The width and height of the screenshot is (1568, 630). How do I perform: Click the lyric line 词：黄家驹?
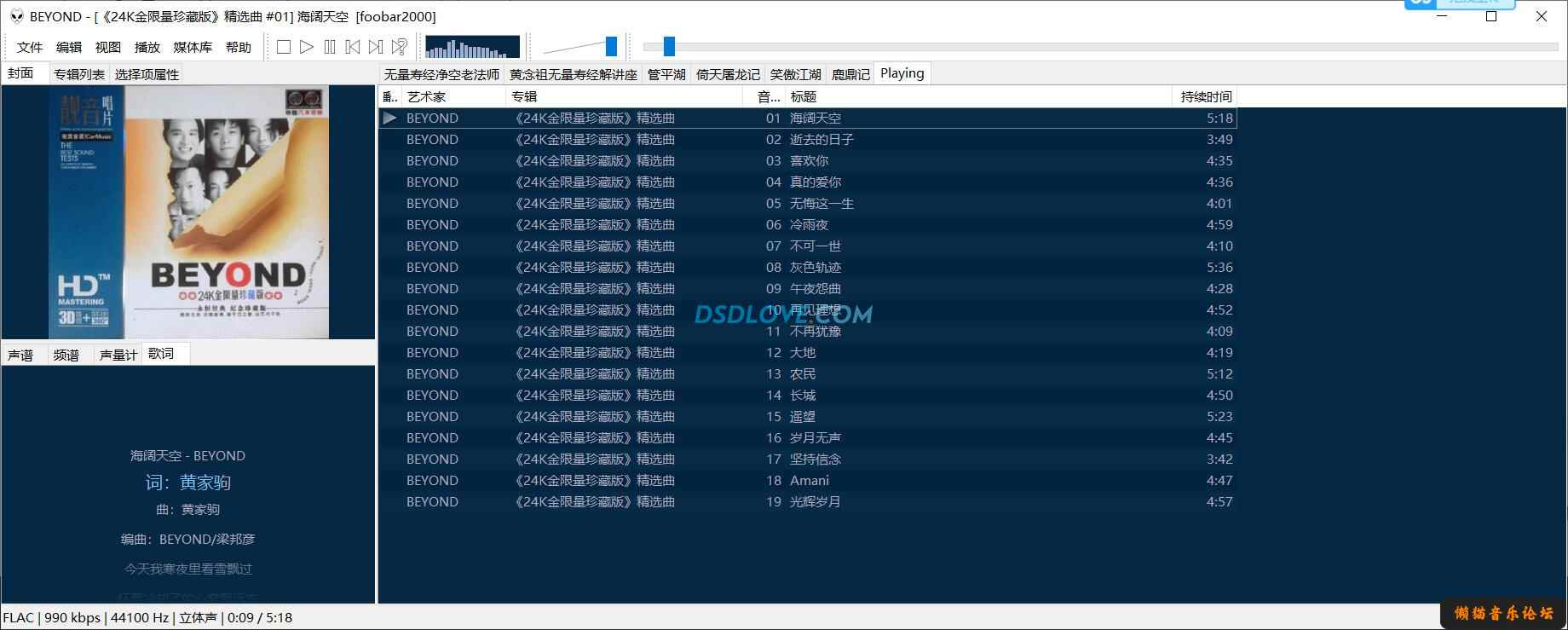[x=188, y=483]
